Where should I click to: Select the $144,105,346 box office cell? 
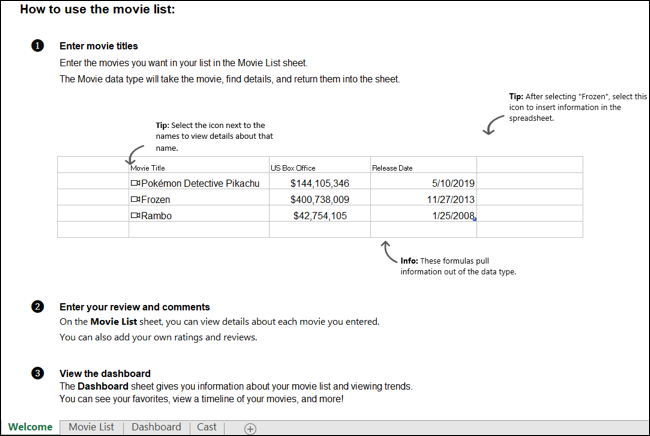pos(319,184)
